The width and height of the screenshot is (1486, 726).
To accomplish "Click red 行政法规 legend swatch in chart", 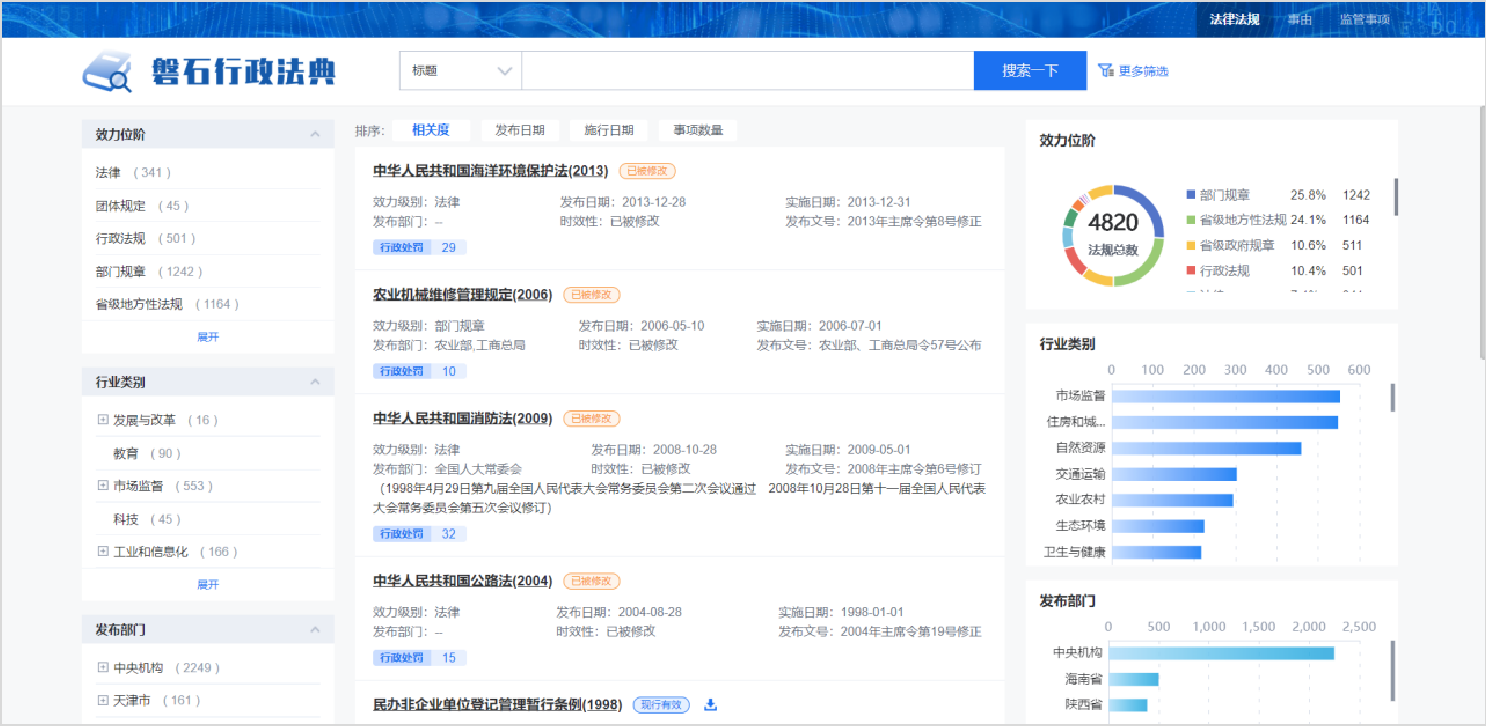I will click(1190, 271).
